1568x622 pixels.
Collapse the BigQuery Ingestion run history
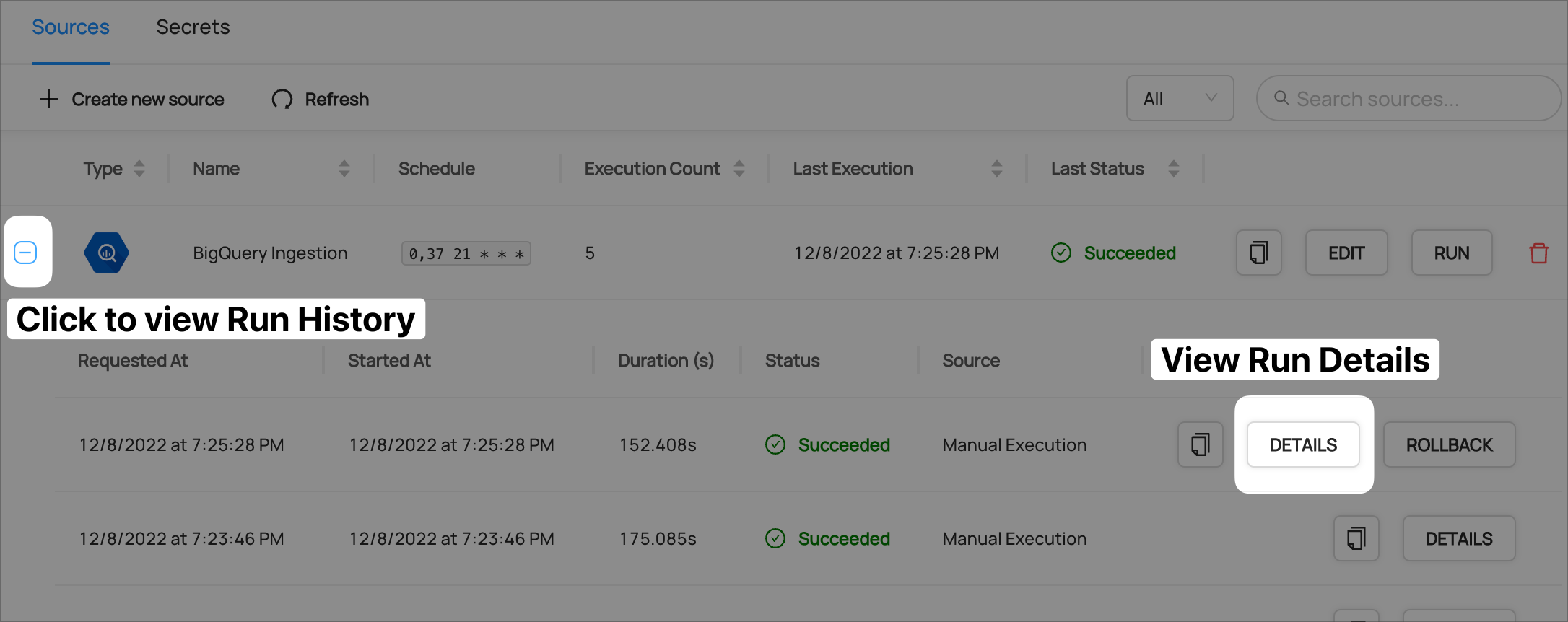click(25, 253)
